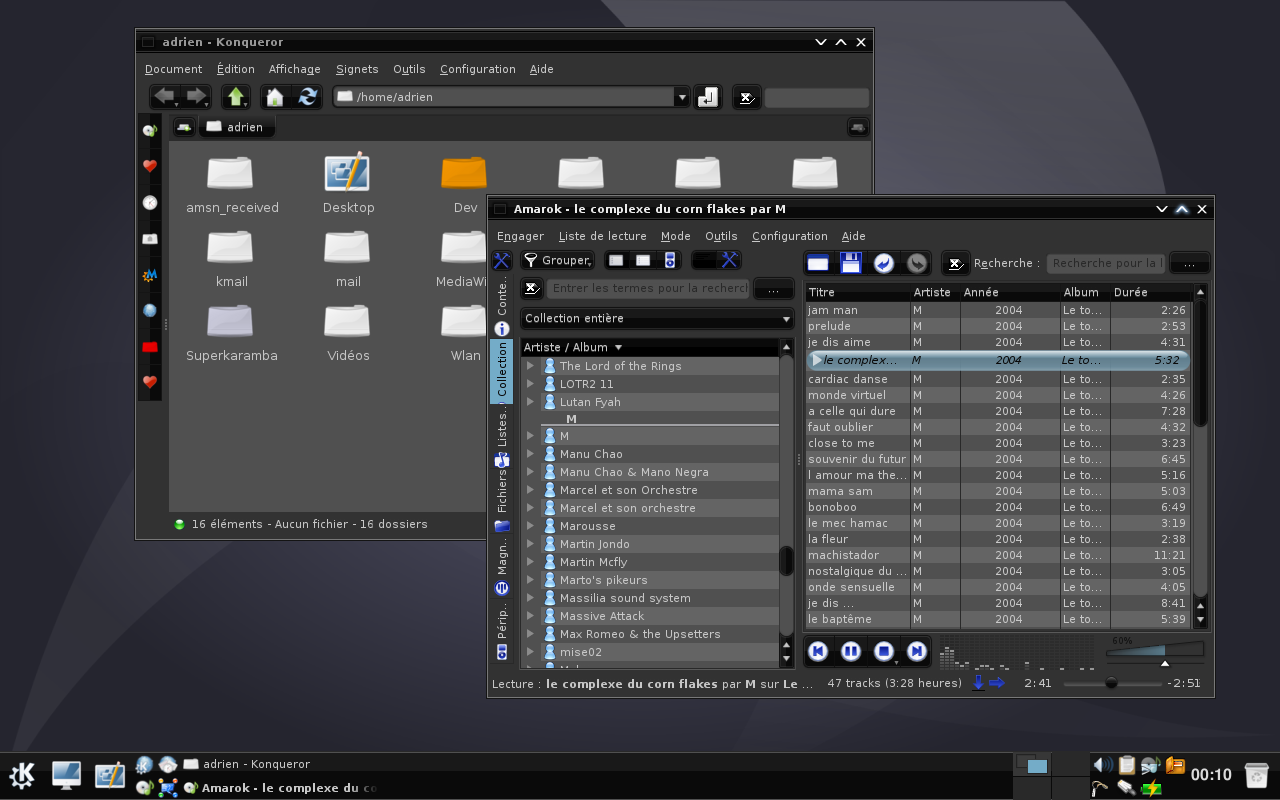
Task: Expand The Lord of the Rings artist
Action: click(530, 366)
